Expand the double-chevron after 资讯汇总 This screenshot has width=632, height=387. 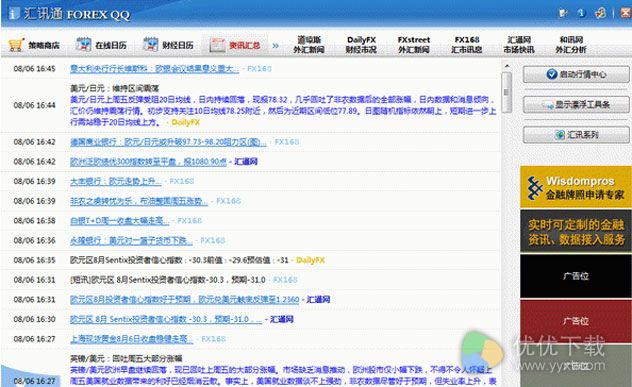tap(275, 46)
